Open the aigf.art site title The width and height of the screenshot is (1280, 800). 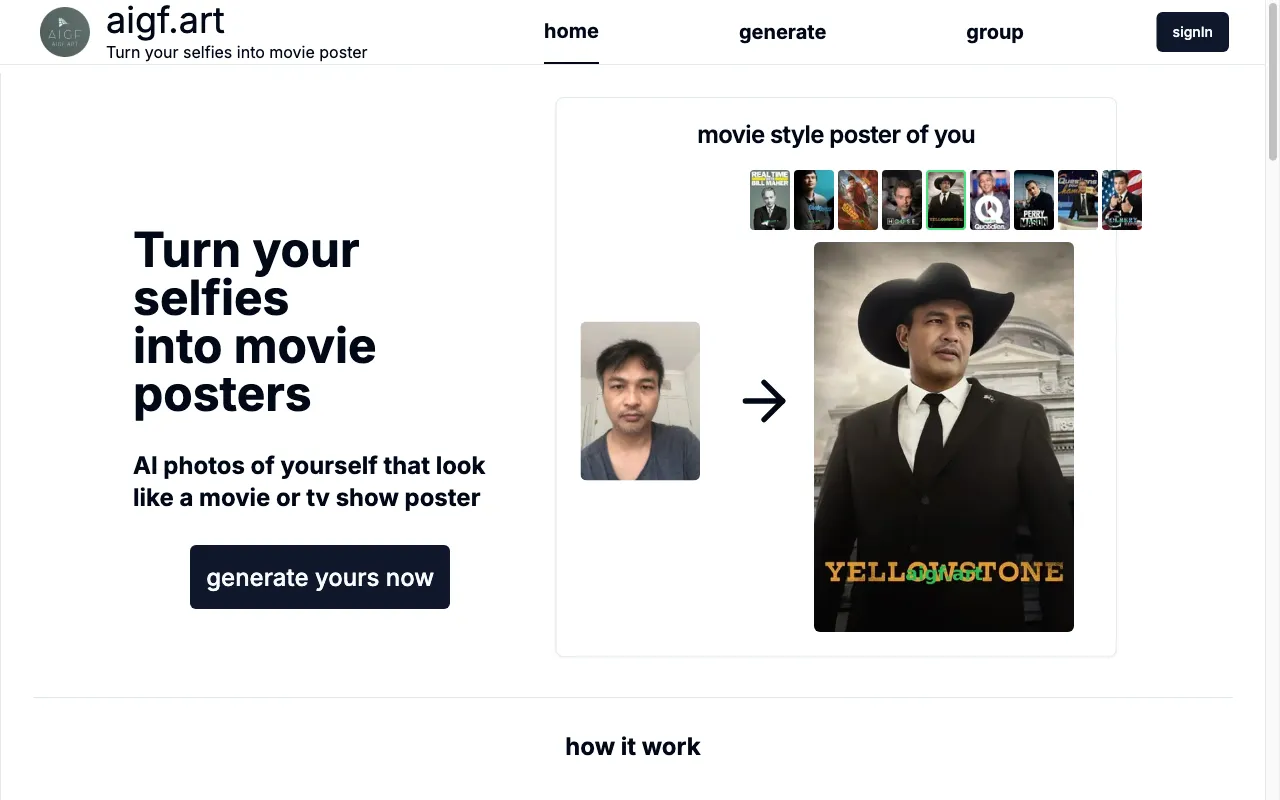coord(165,20)
